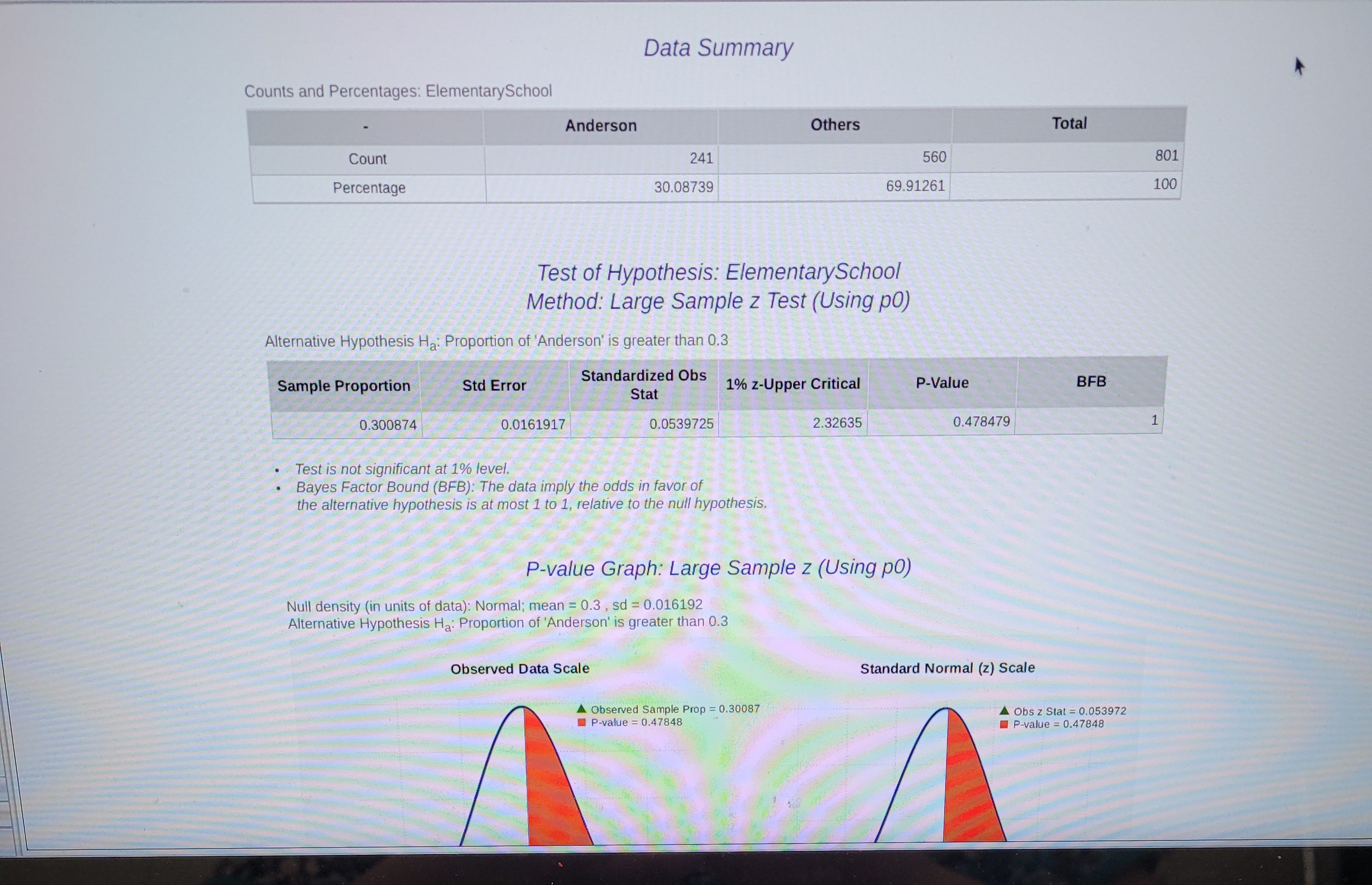The height and width of the screenshot is (885, 1372).
Task: Click the 'Standardized Obs Stat' header
Action: (x=644, y=385)
